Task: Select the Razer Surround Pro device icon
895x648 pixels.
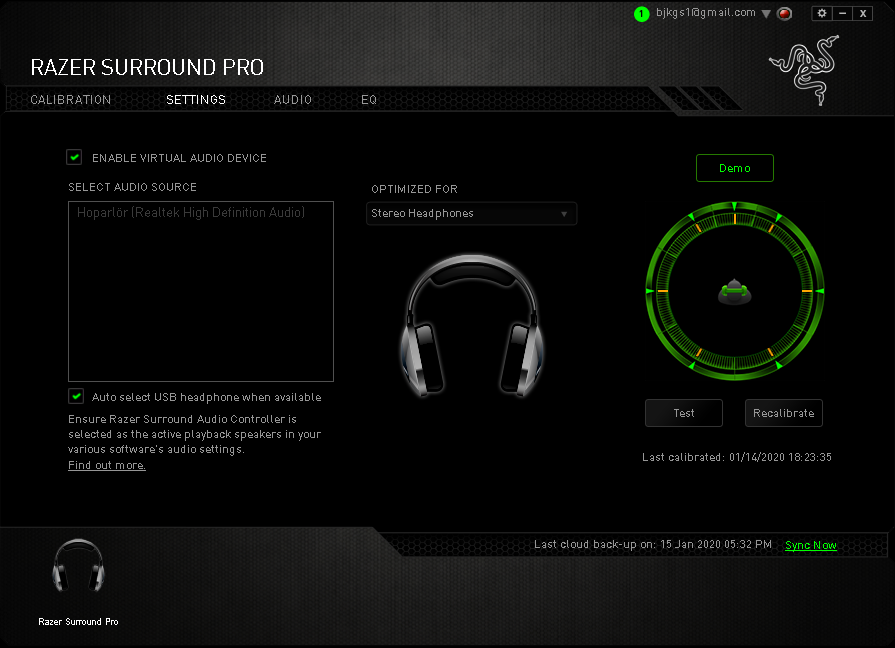Action: (78, 565)
